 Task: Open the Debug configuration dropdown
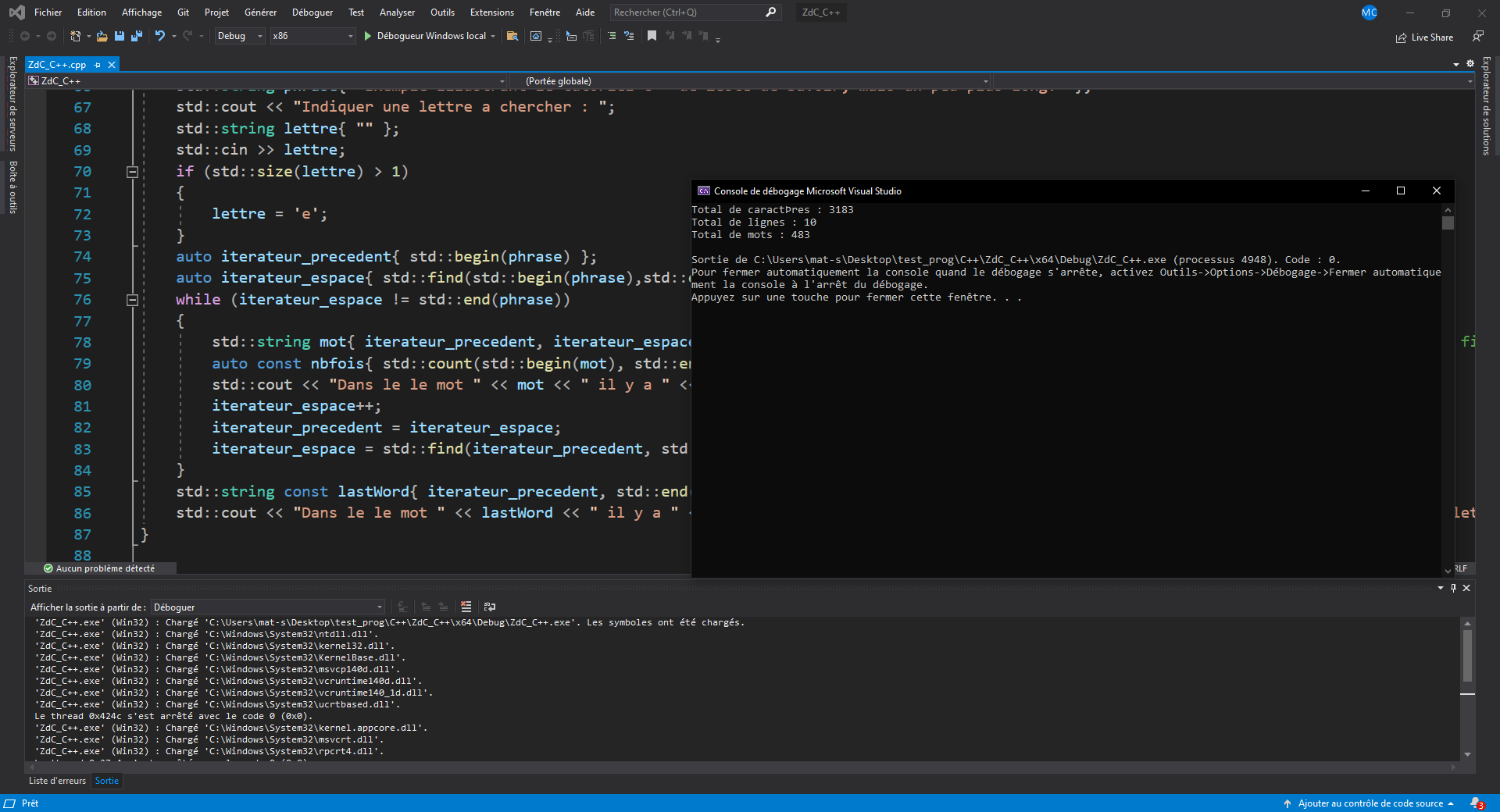point(239,36)
